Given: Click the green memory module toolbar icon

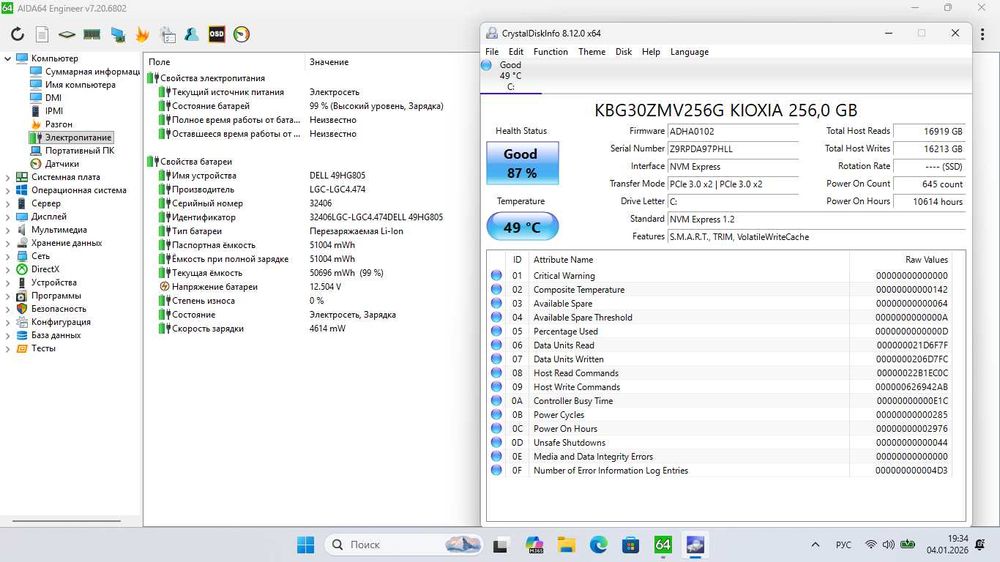Looking at the screenshot, I should (x=92, y=34).
